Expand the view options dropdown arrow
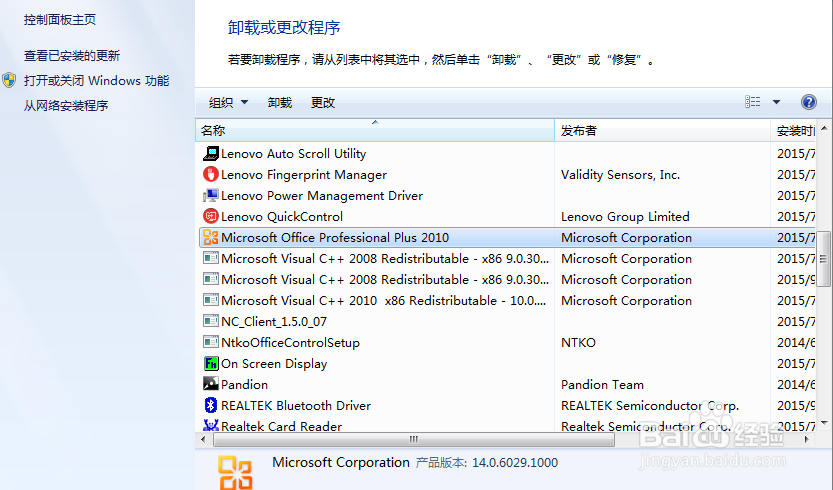The width and height of the screenshot is (833, 490). (776, 102)
